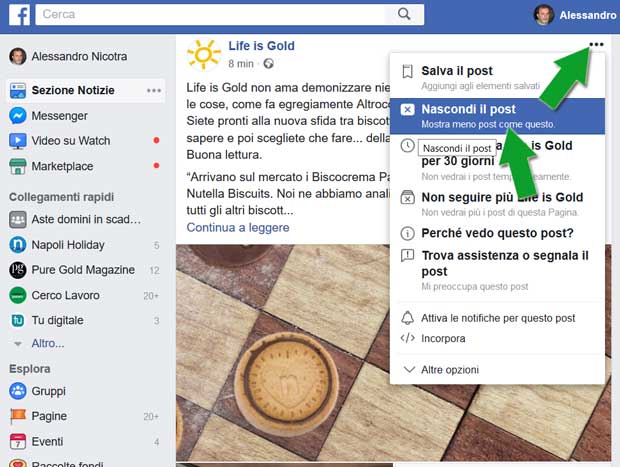Open Alessandro profile name in header
620x467 pixels.
(588, 15)
